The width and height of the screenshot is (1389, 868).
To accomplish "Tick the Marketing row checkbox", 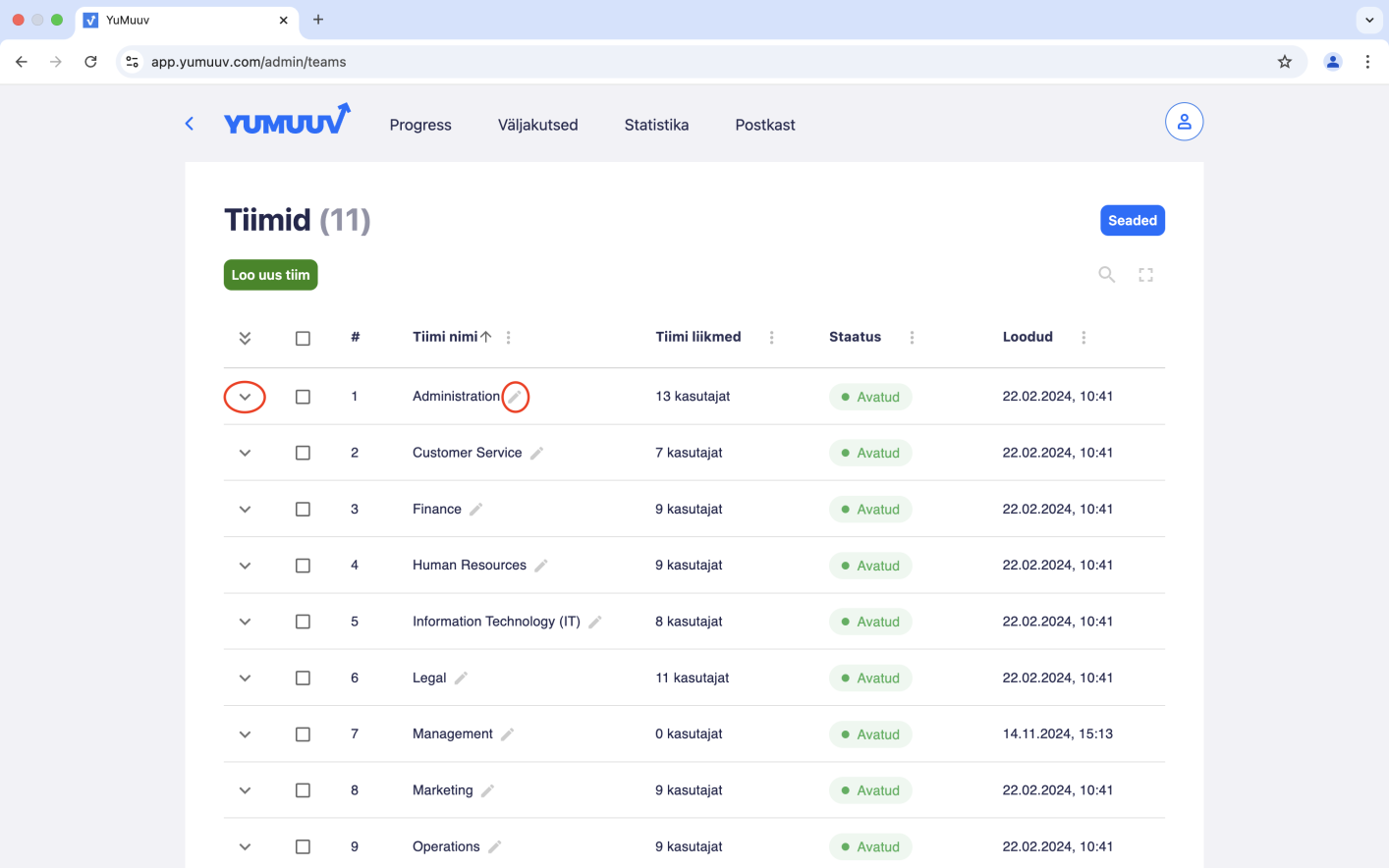I will pyautogui.click(x=303, y=790).
